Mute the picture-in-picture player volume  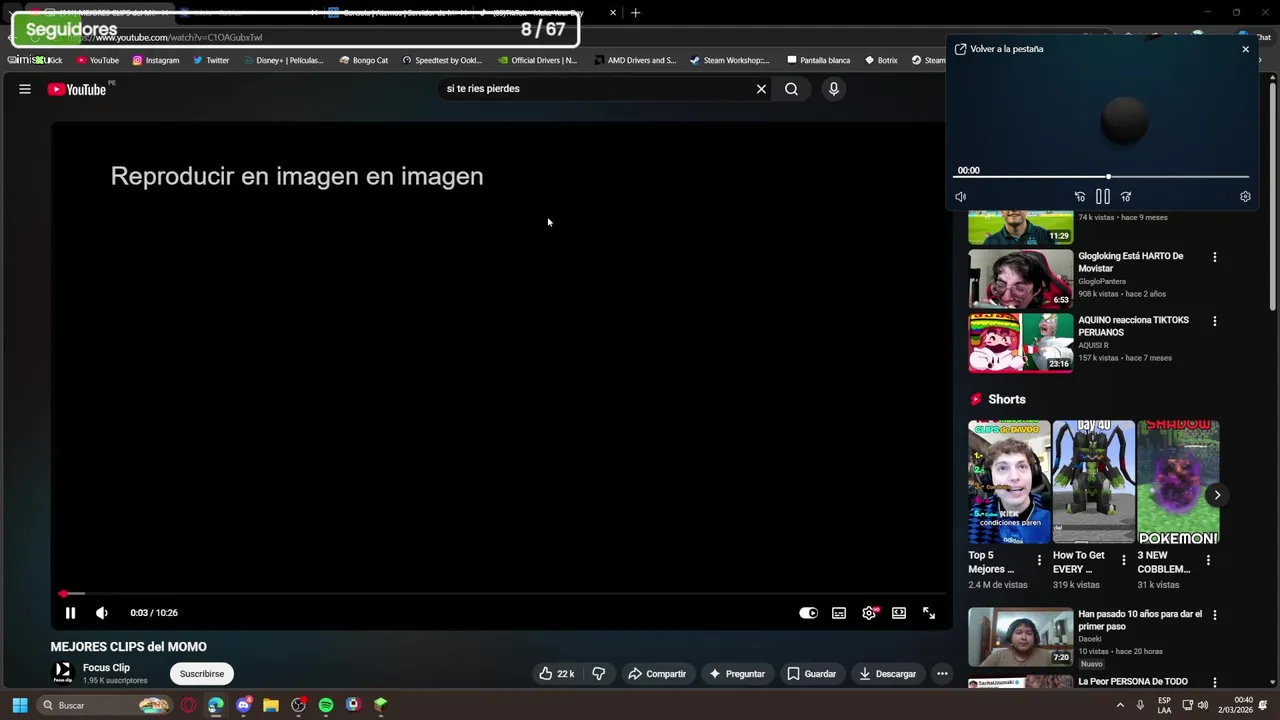tap(961, 197)
